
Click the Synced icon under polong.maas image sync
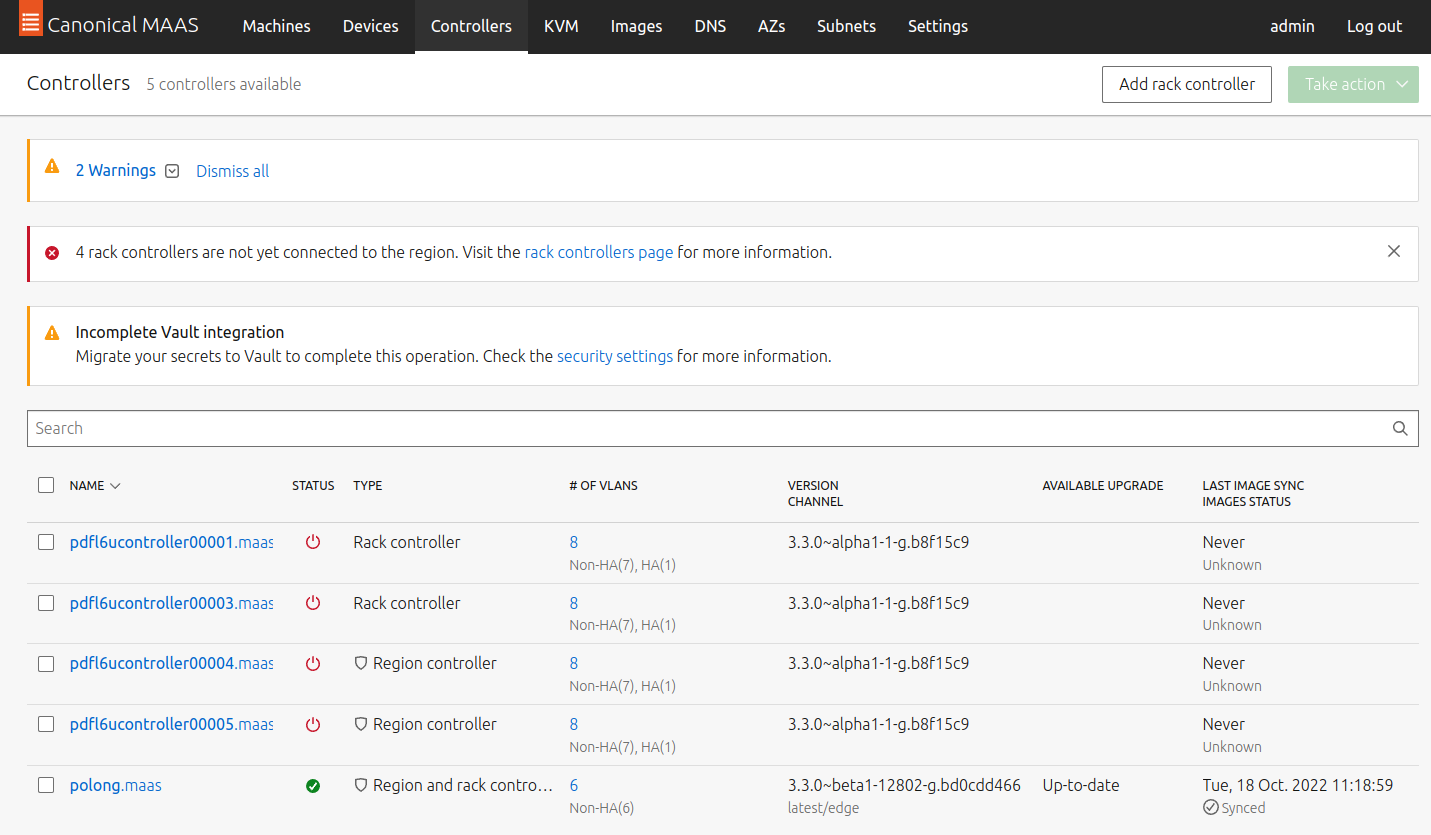coord(1210,807)
